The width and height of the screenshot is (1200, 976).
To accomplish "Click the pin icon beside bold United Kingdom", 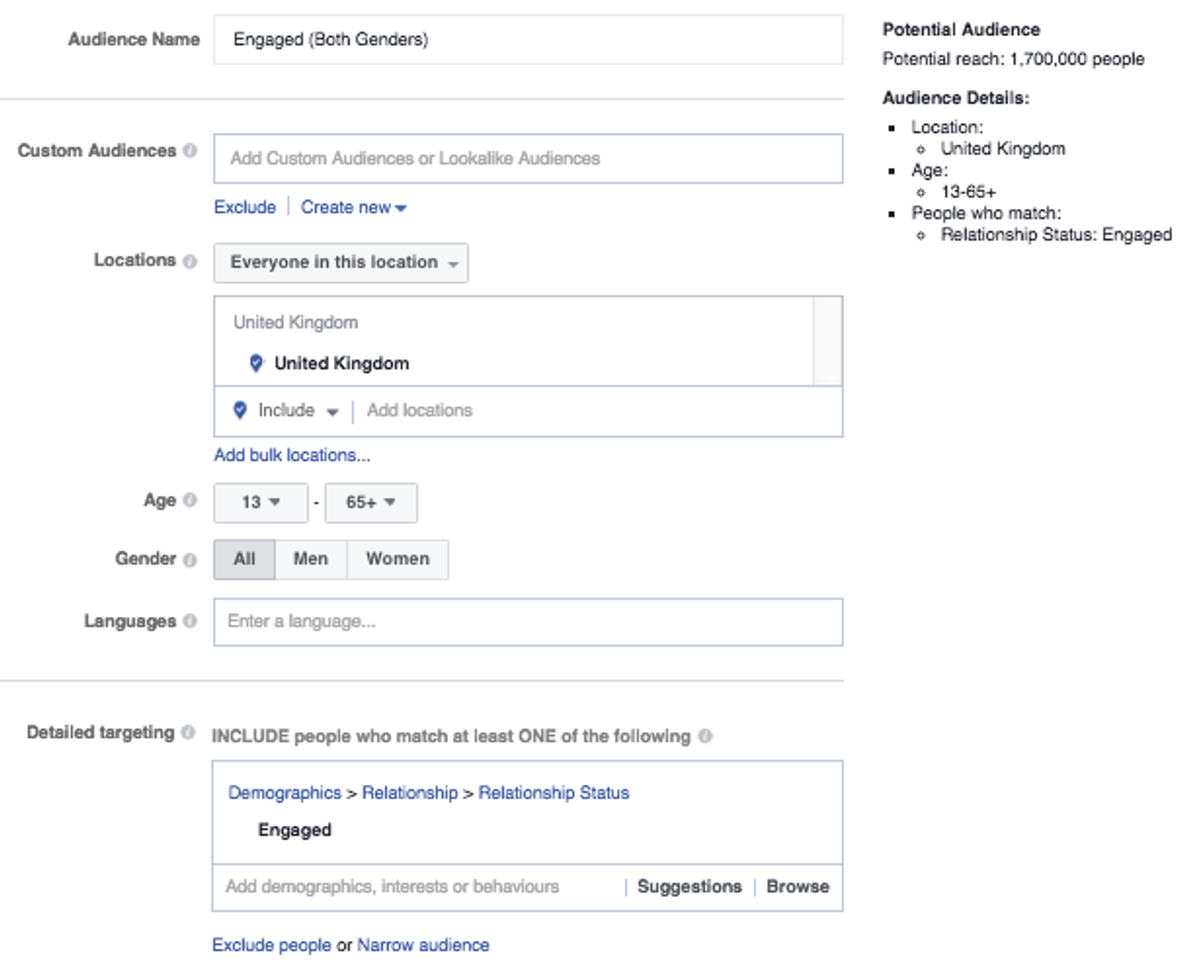I will 256,364.
